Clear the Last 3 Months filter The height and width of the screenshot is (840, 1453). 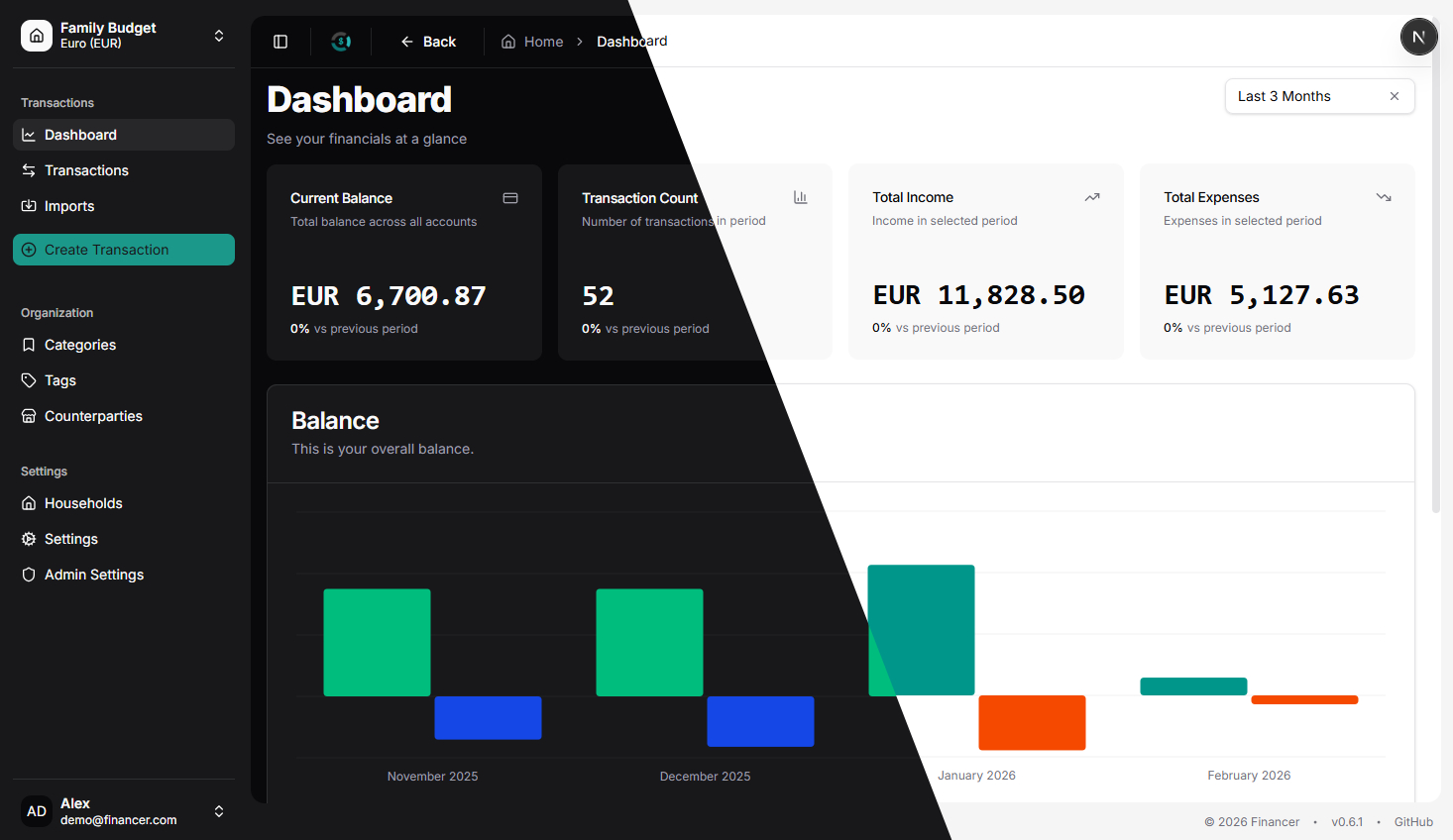point(1394,96)
